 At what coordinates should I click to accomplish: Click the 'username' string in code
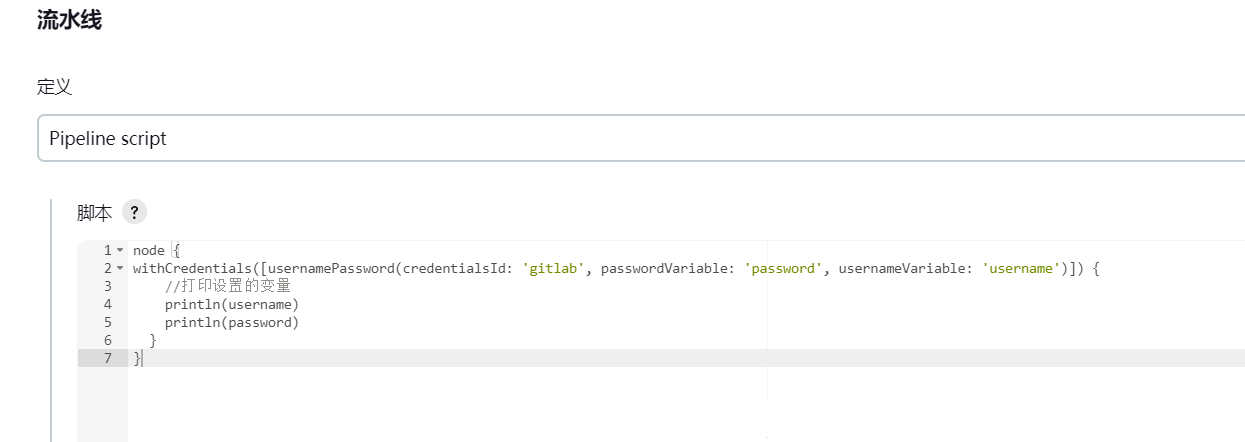tap(1021, 268)
